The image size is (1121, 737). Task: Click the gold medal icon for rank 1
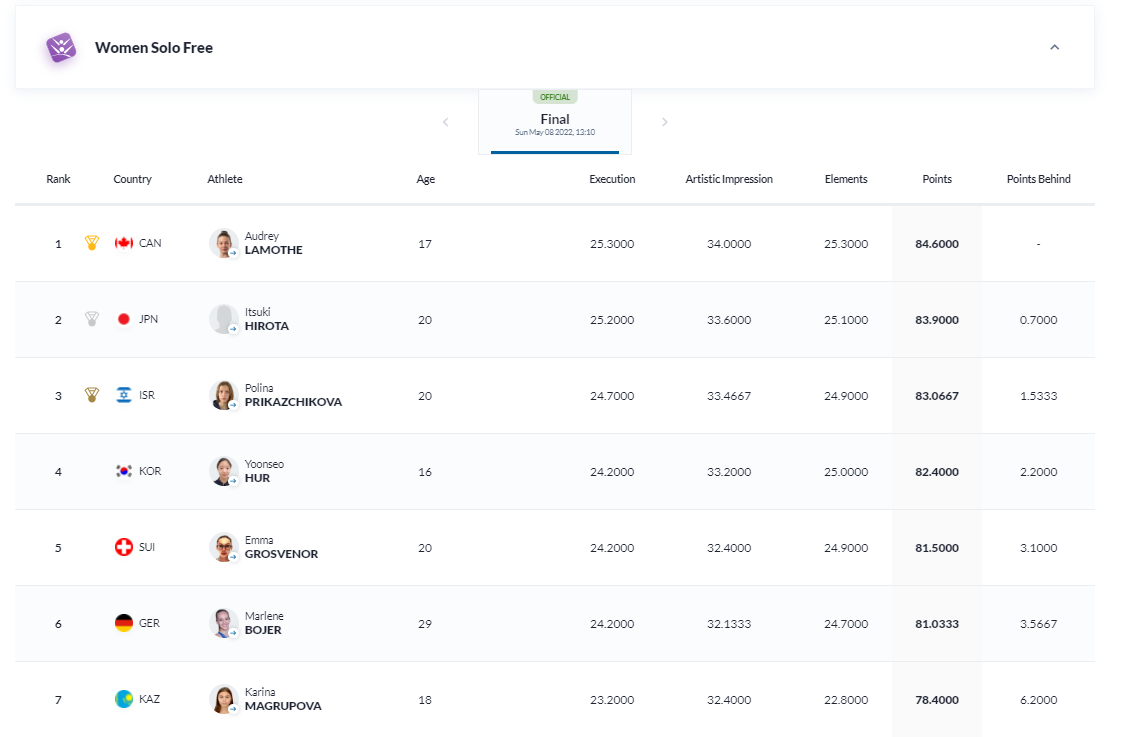(x=92, y=243)
